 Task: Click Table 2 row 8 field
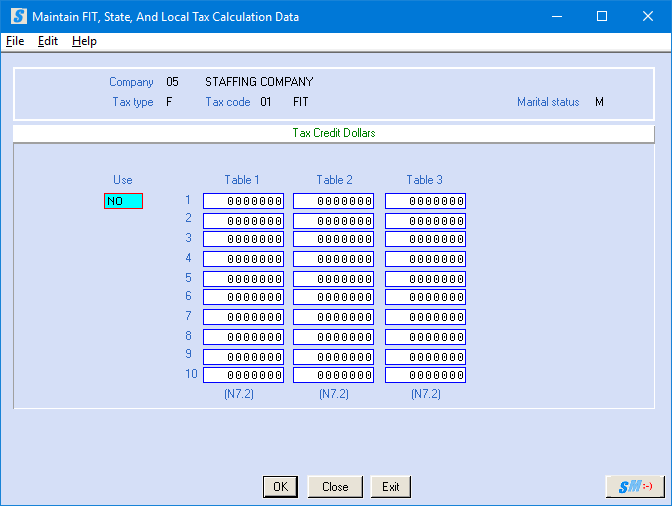coord(333,337)
